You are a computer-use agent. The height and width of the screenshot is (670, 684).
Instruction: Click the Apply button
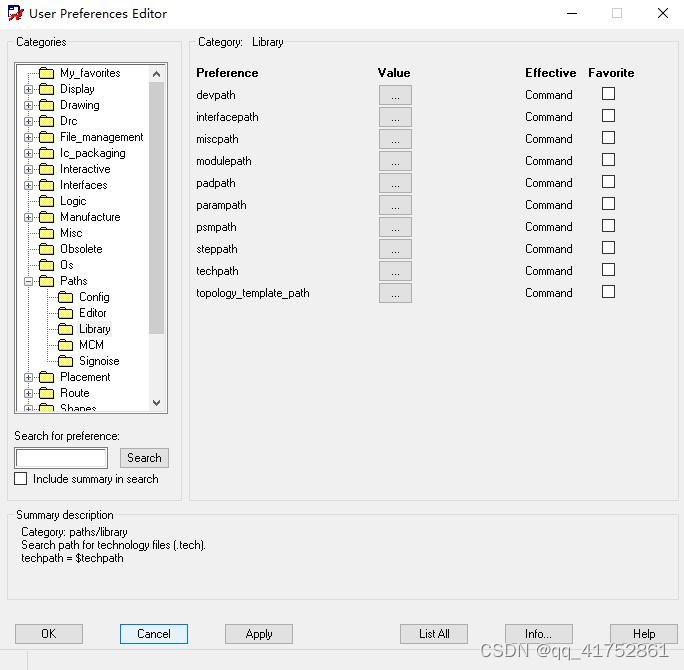[x=259, y=634]
